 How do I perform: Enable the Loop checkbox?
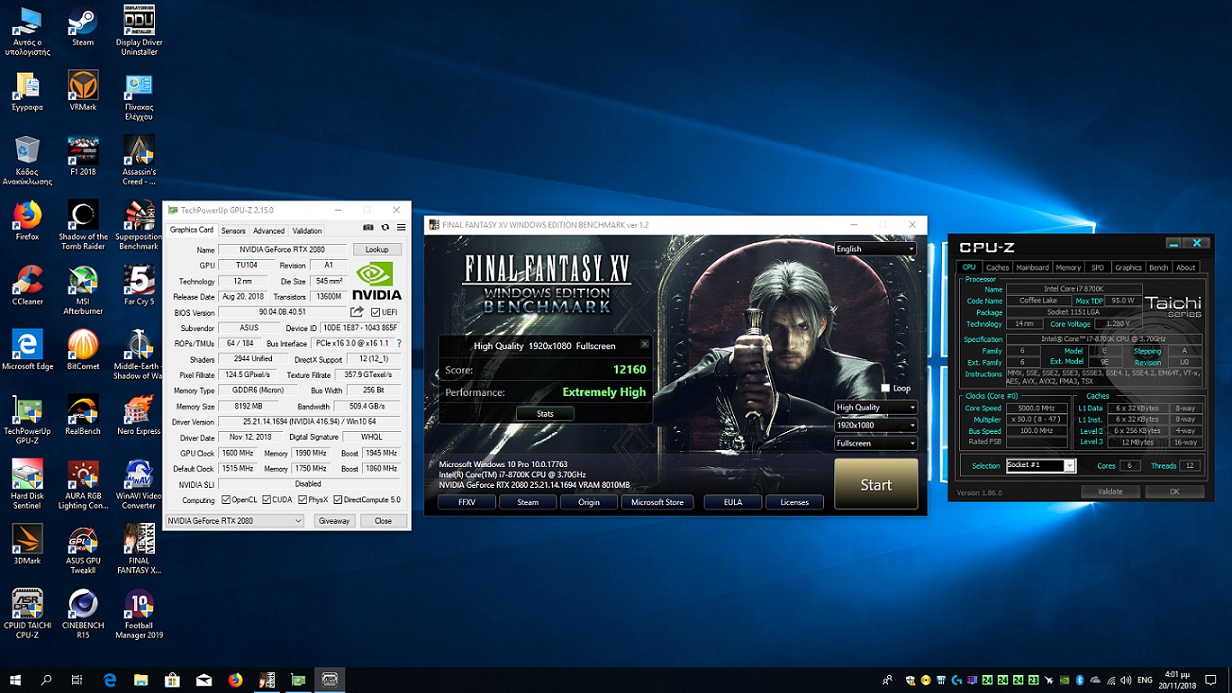click(x=885, y=388)
